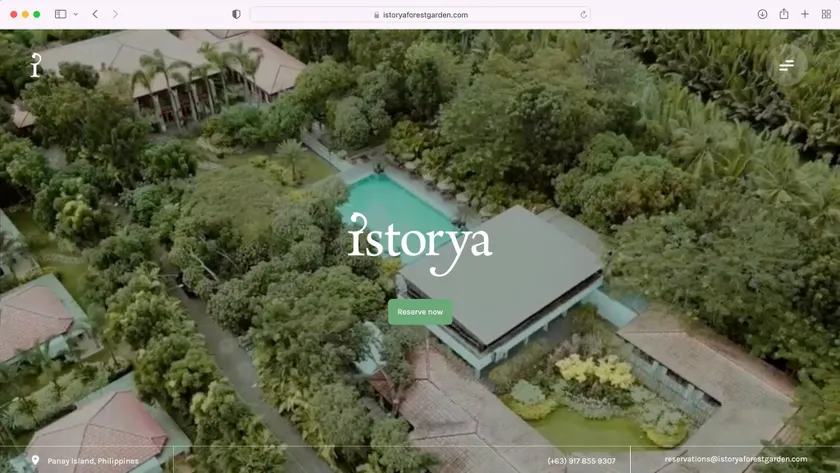The image size is (840, 473).
Task: Click the address bar showing istoryaforestgarden.com
Action: coord(420,14)
